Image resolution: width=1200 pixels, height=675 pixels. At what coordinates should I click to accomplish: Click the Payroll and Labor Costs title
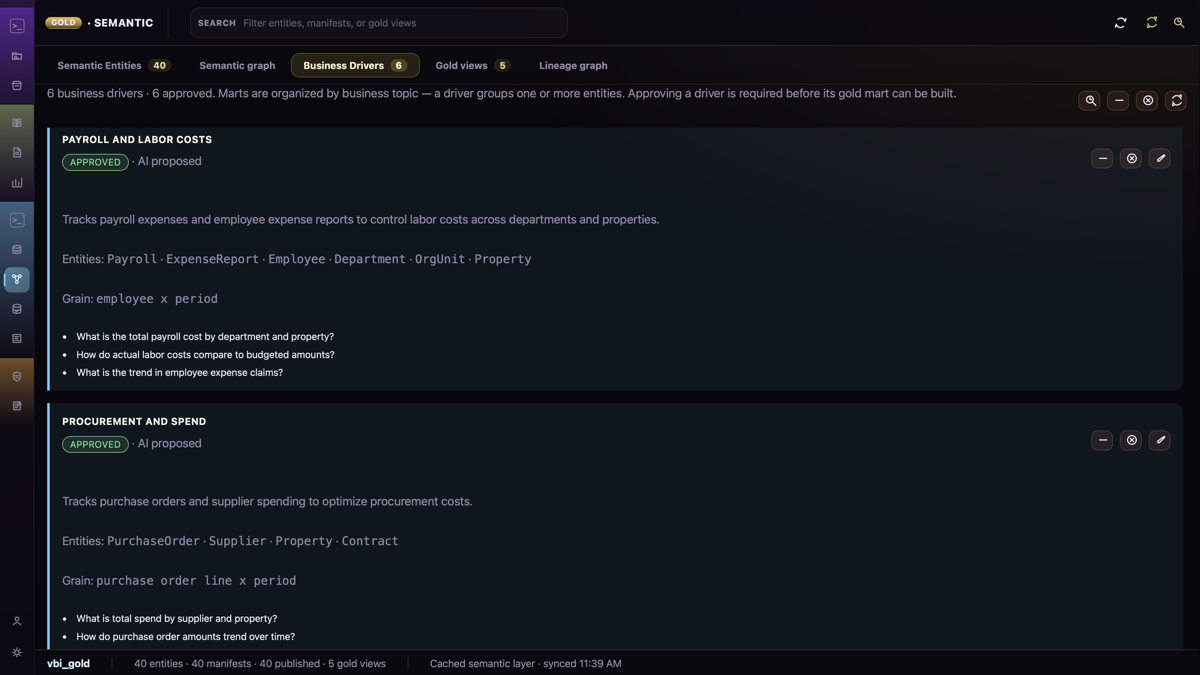click(137, 140)
